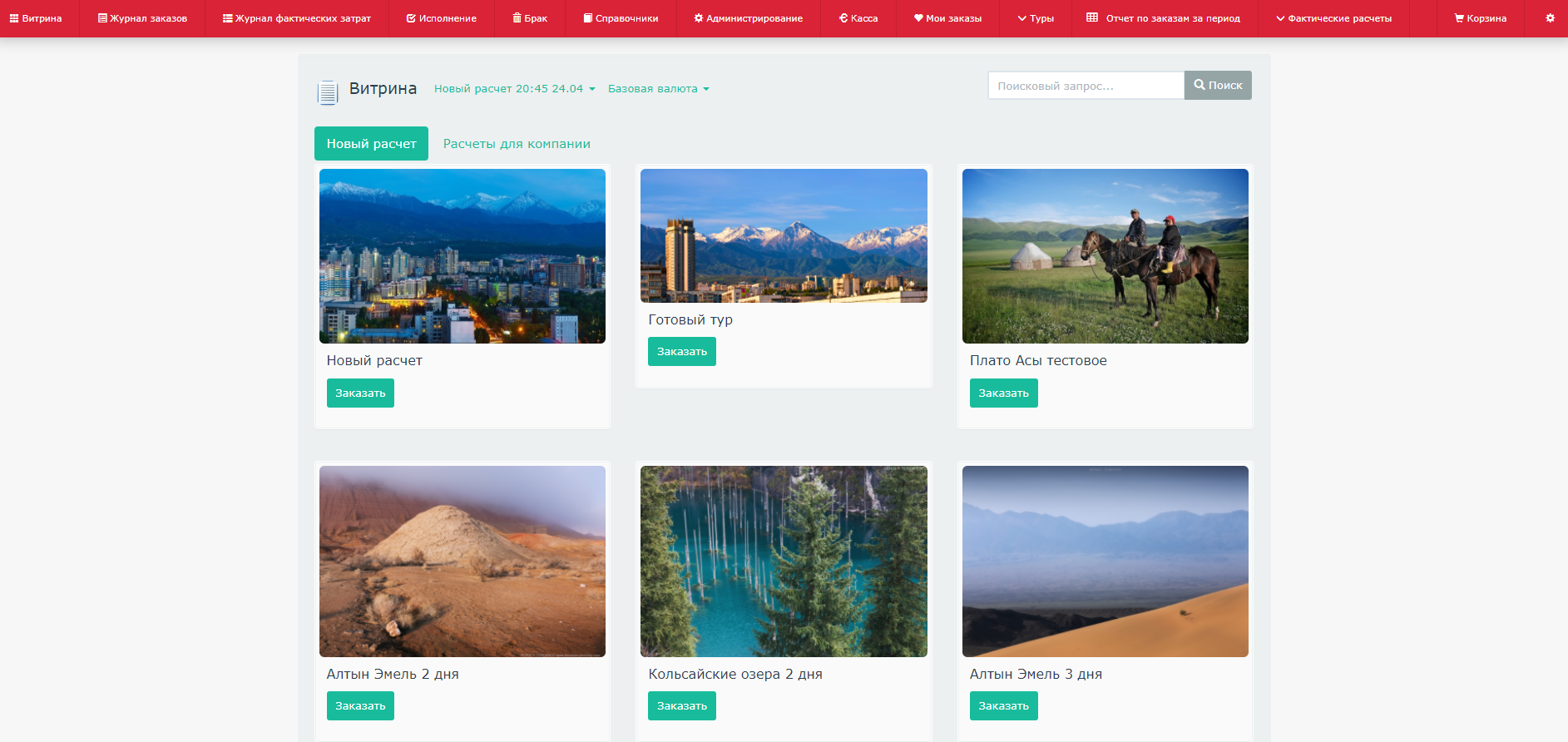Click the Алтын Эмель 3 дня title

tap(1036, 674)
